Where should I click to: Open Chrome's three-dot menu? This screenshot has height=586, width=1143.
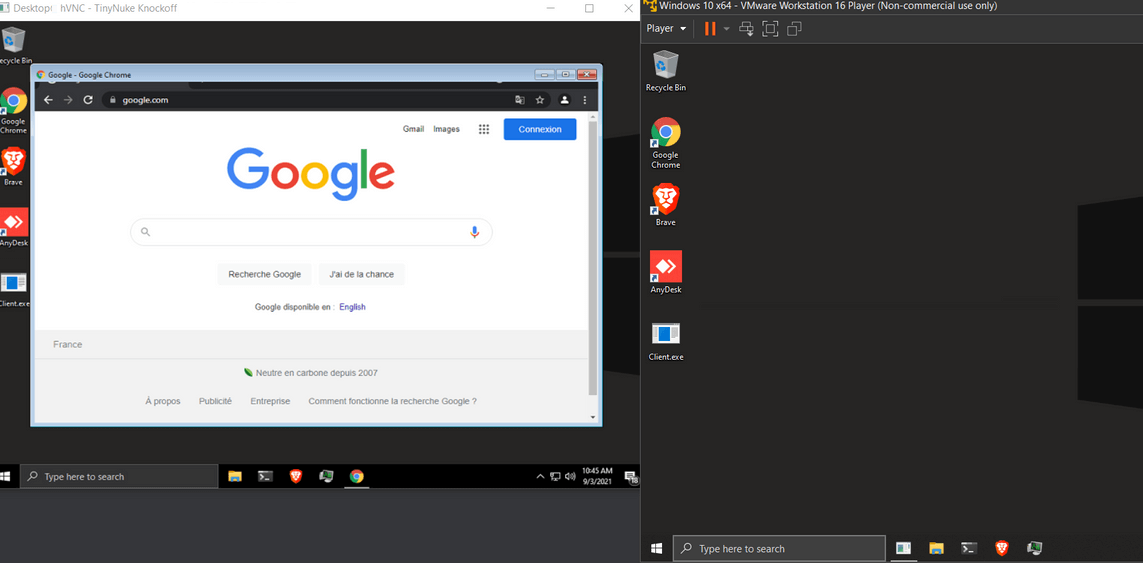[x=585, y=100]
